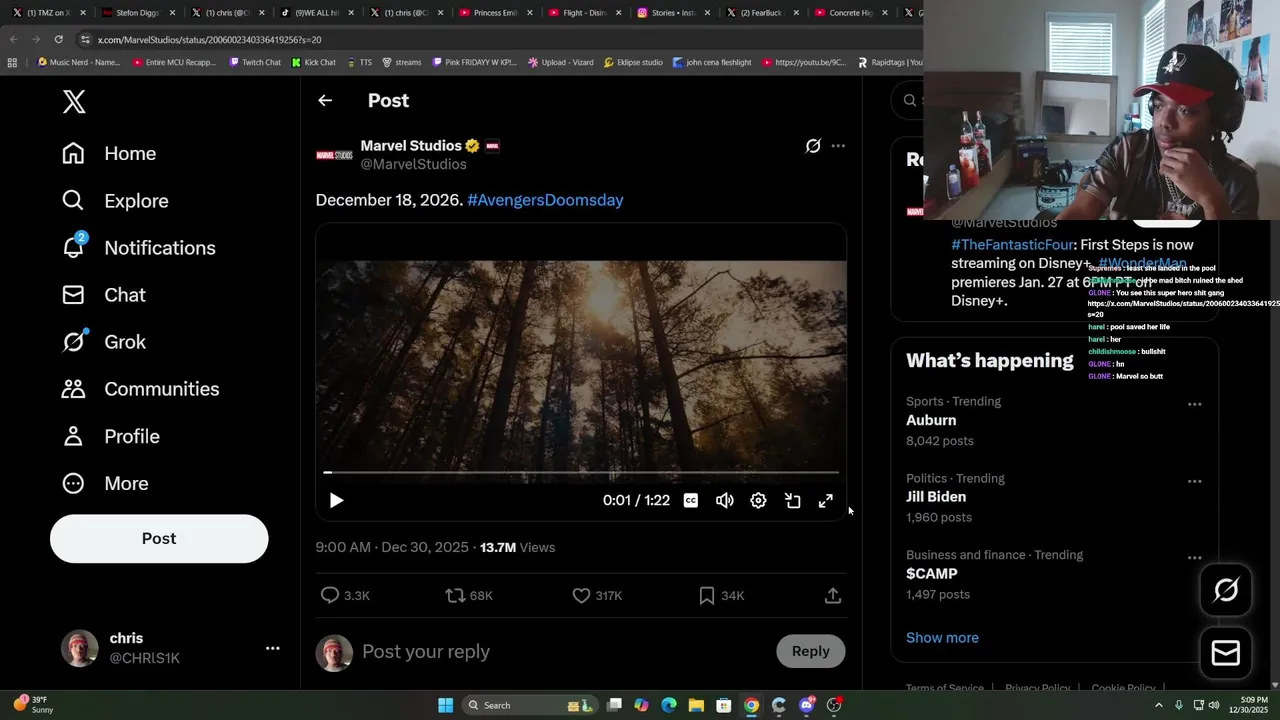Mute the video with the volume icon
Screen dimensions: 1280x720
tap(725, 500)
